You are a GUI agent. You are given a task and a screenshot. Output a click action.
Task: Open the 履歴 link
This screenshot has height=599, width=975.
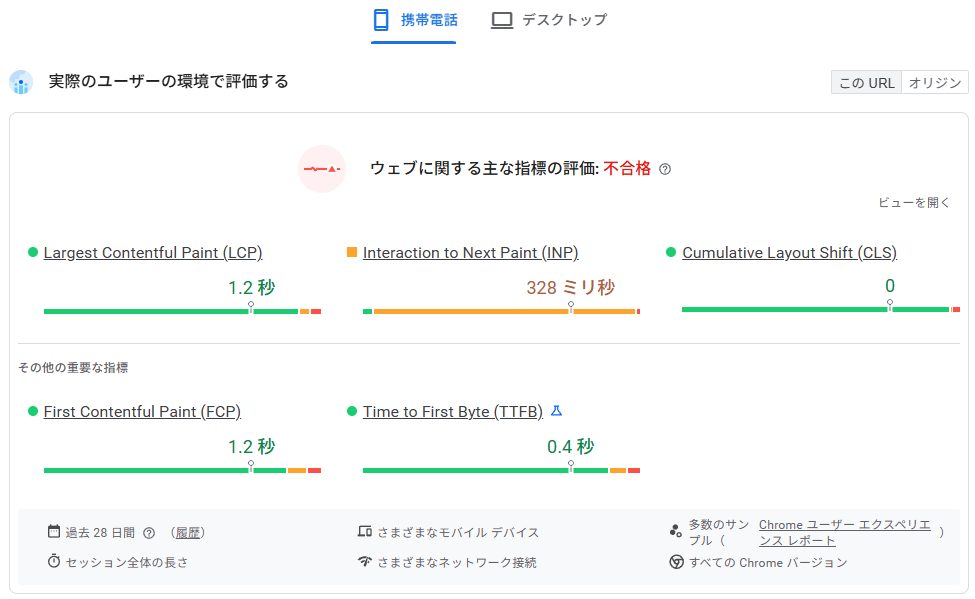coord(188,532)
